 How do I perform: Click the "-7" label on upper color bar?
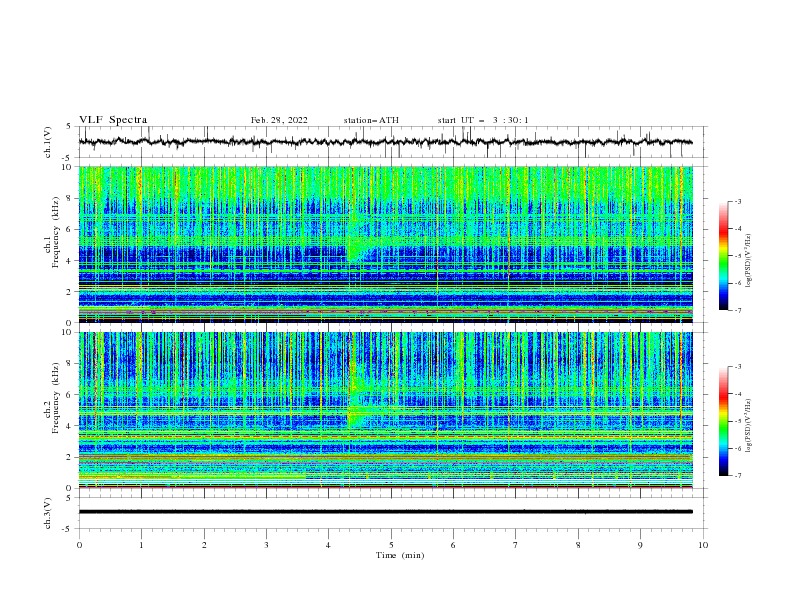coord(738,310)
